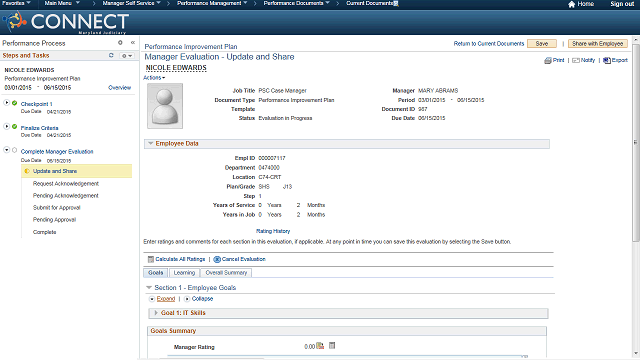Click Share with Employee button
The width and height of the screenshot is (640, 360).
(x=597, y=44)
